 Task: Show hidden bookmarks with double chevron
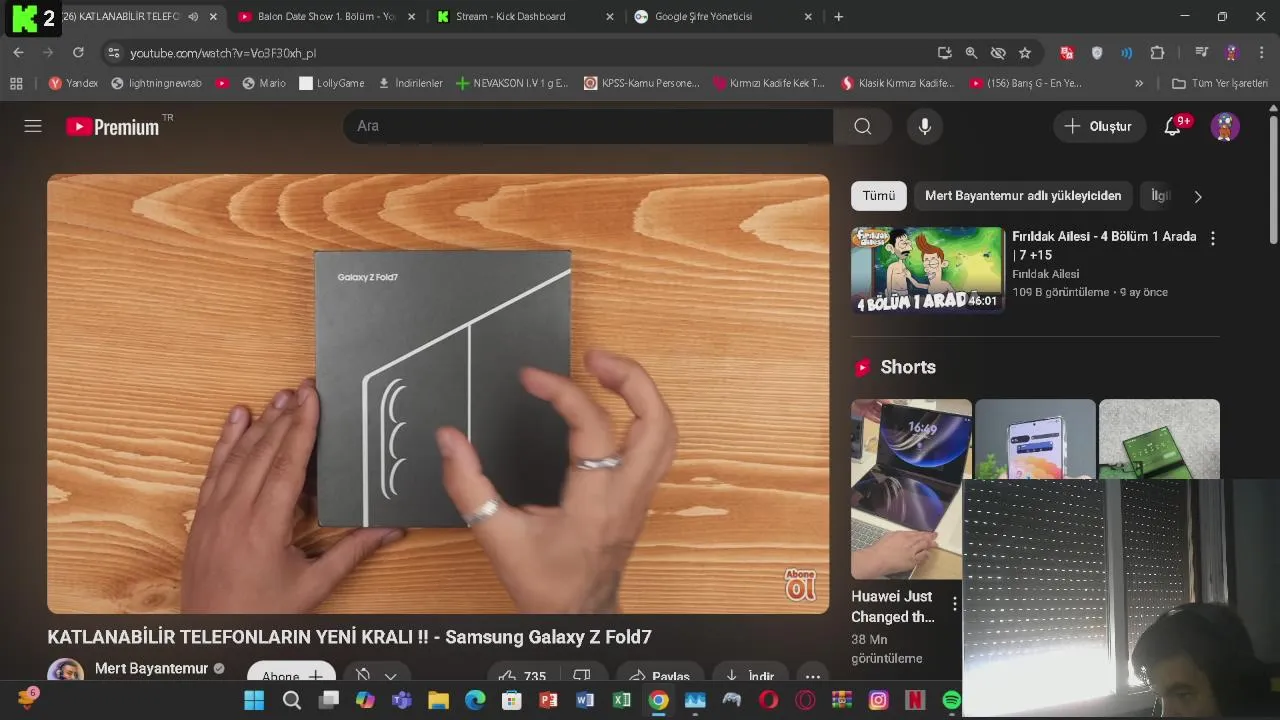(x=1138, y=84)
